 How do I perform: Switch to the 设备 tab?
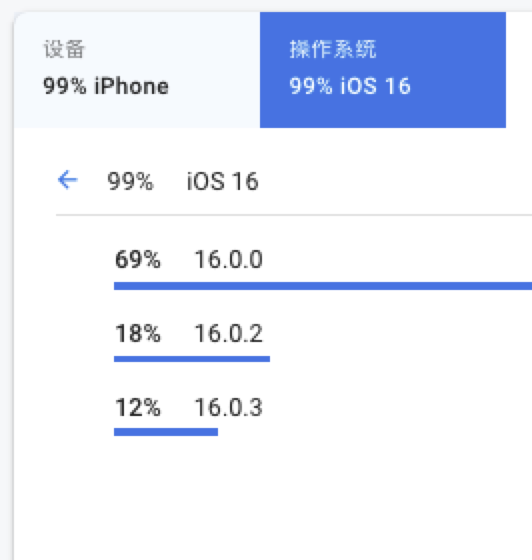pyautogui.click(x=137, y=70)
